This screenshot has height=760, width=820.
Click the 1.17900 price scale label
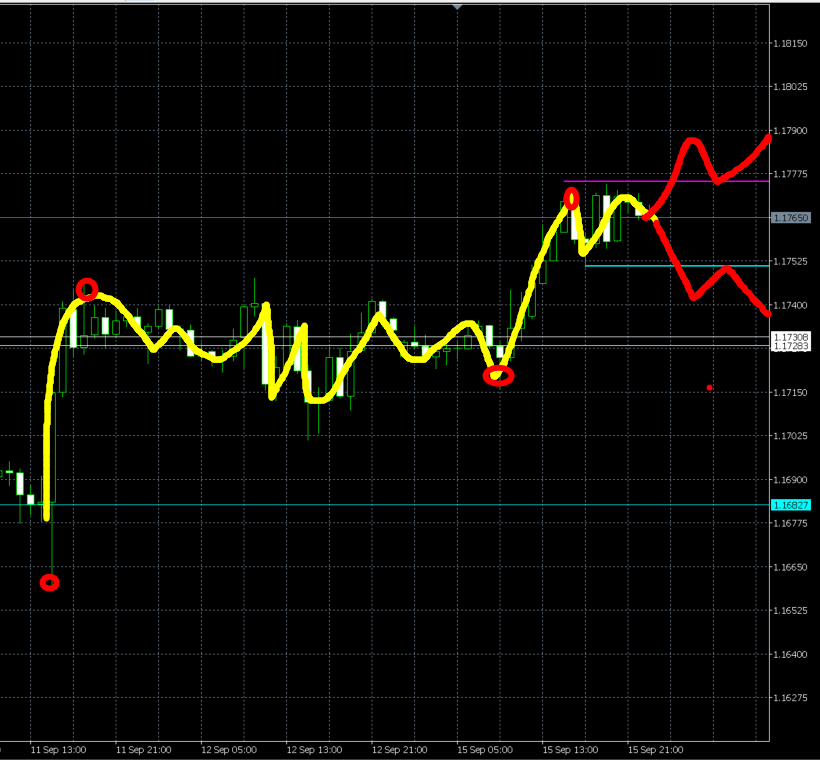pyautogui.click(x=790, y=131)
